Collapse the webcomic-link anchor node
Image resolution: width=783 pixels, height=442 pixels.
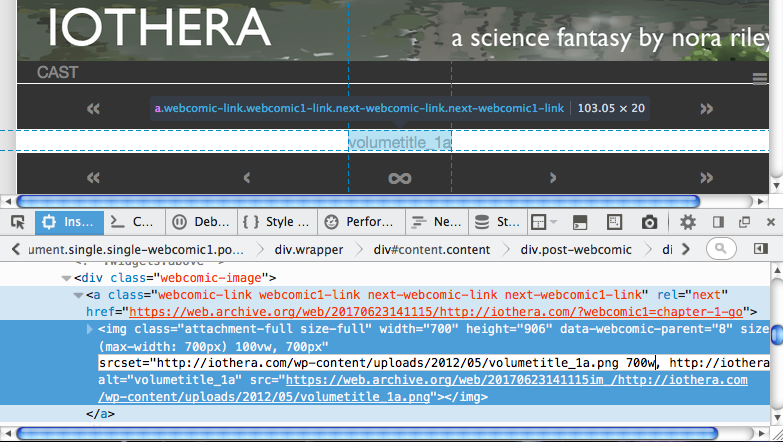(79, 295)
